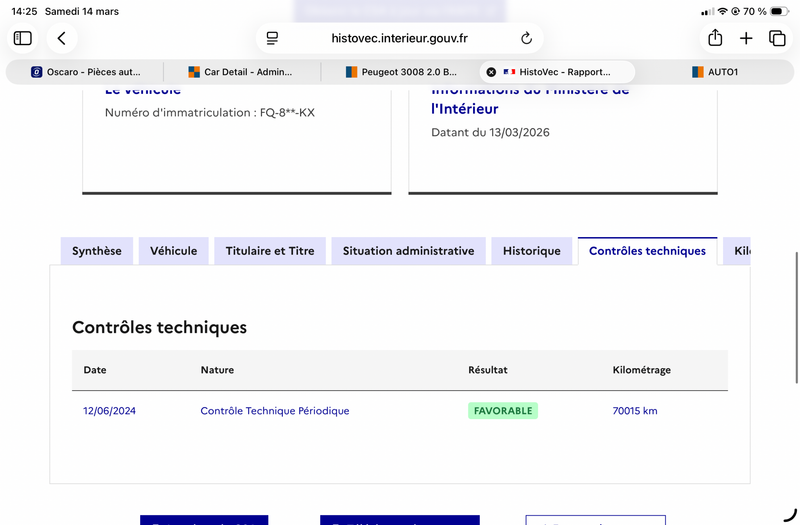
Task: Open Titulaire et Titre tab
Action: (270, 251)
